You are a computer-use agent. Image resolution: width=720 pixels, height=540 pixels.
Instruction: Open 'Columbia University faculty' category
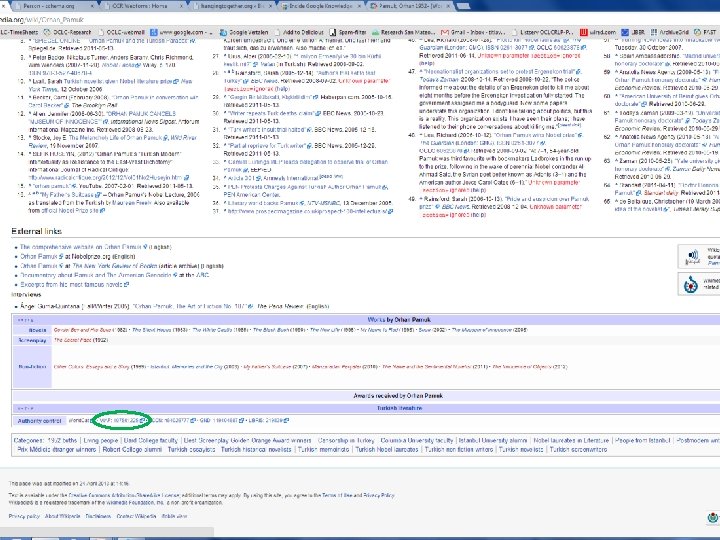pyautogui.click(x=416, y=440)
